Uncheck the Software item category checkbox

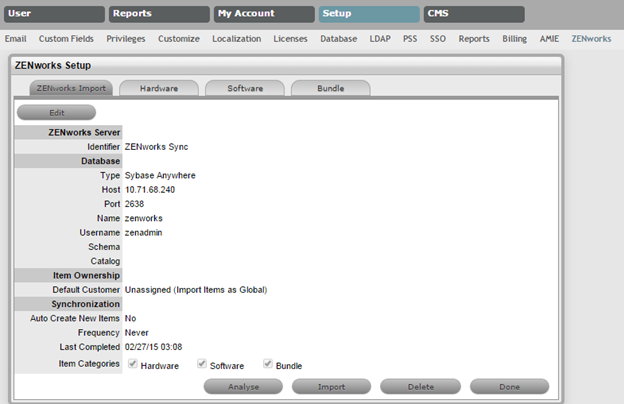(x=203, y=364)
